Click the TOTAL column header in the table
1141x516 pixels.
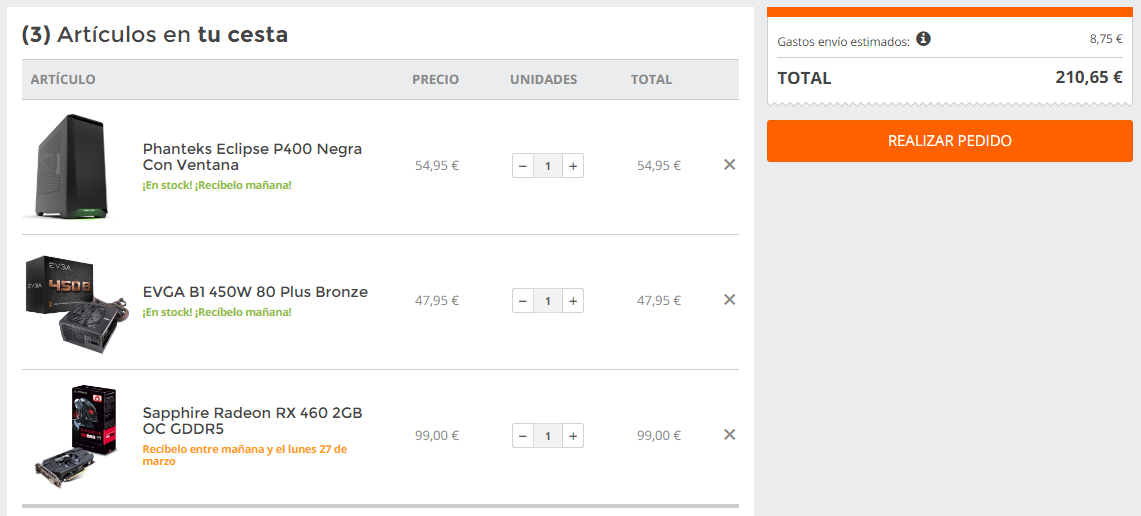[x=651, y=79]
